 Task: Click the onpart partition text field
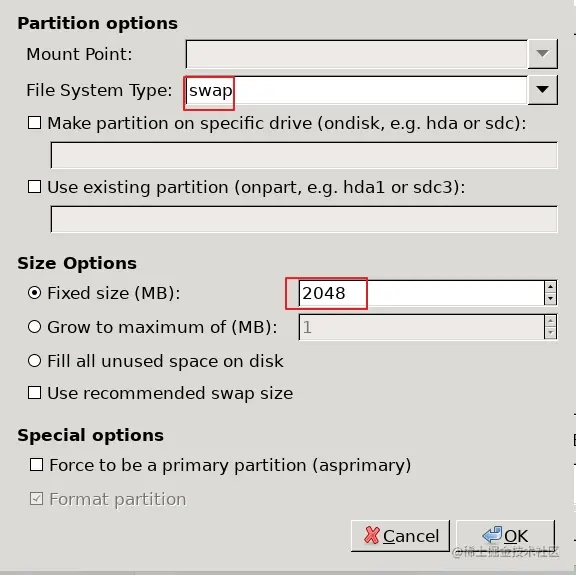pos(304,219)
